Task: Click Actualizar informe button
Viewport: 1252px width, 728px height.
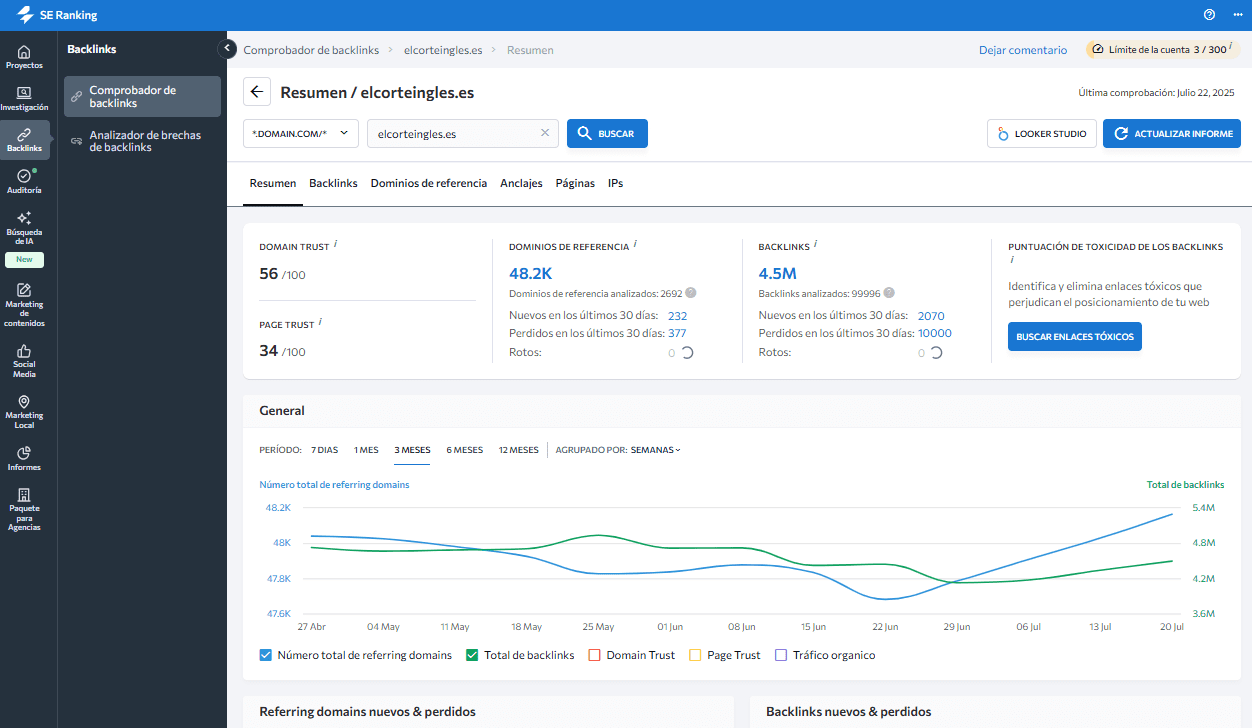Action: pos(1172,133)
